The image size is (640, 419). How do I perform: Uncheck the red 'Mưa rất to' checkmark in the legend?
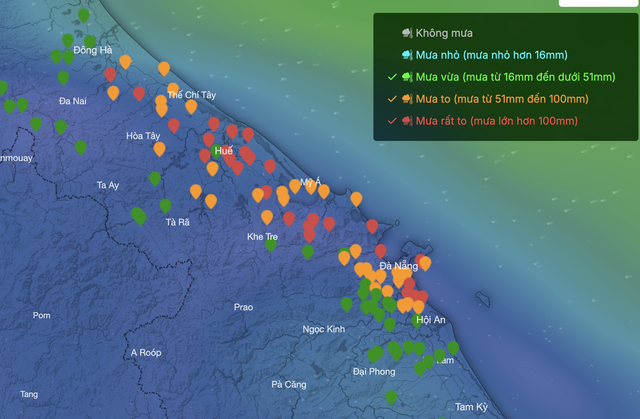point(392,121)
